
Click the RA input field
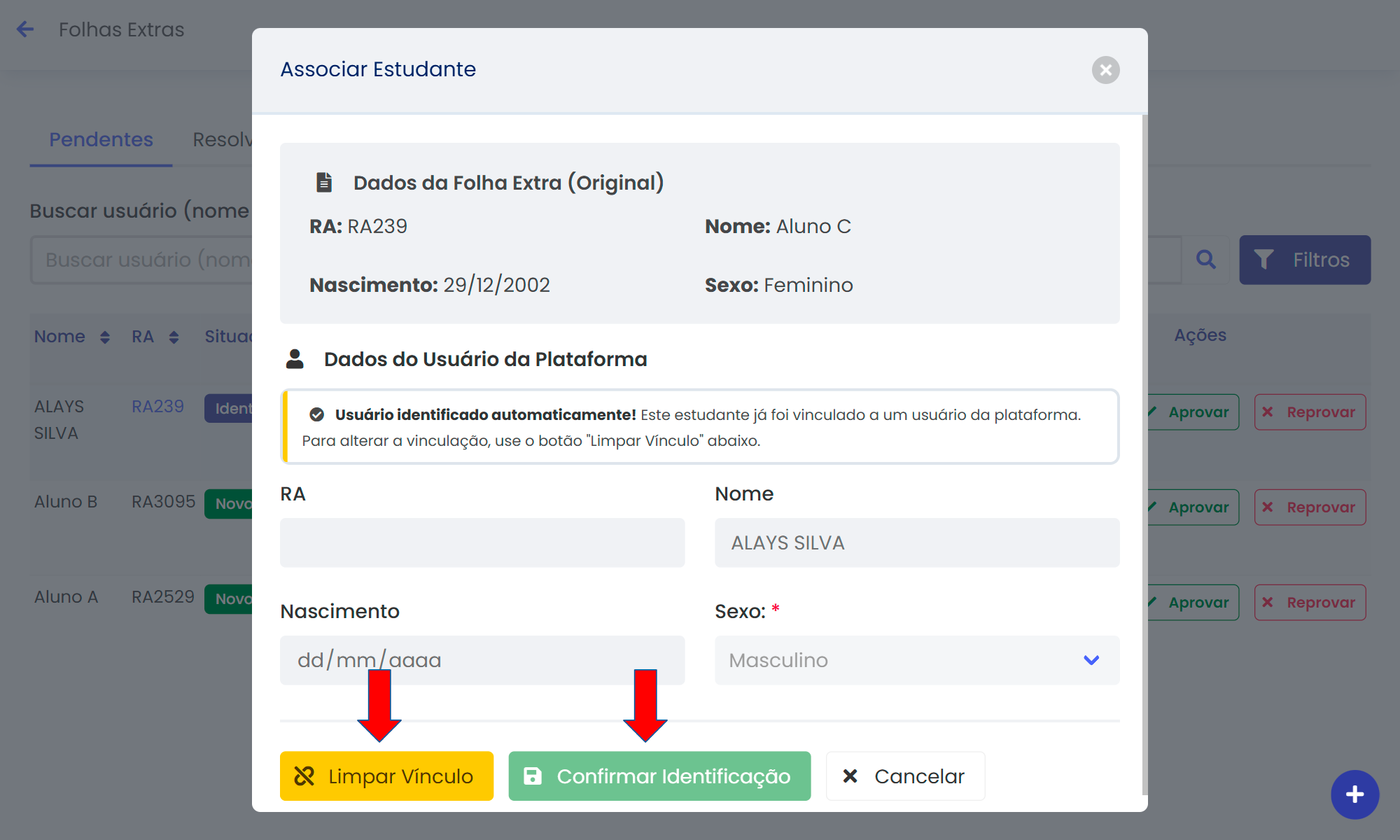click(482, 542)
